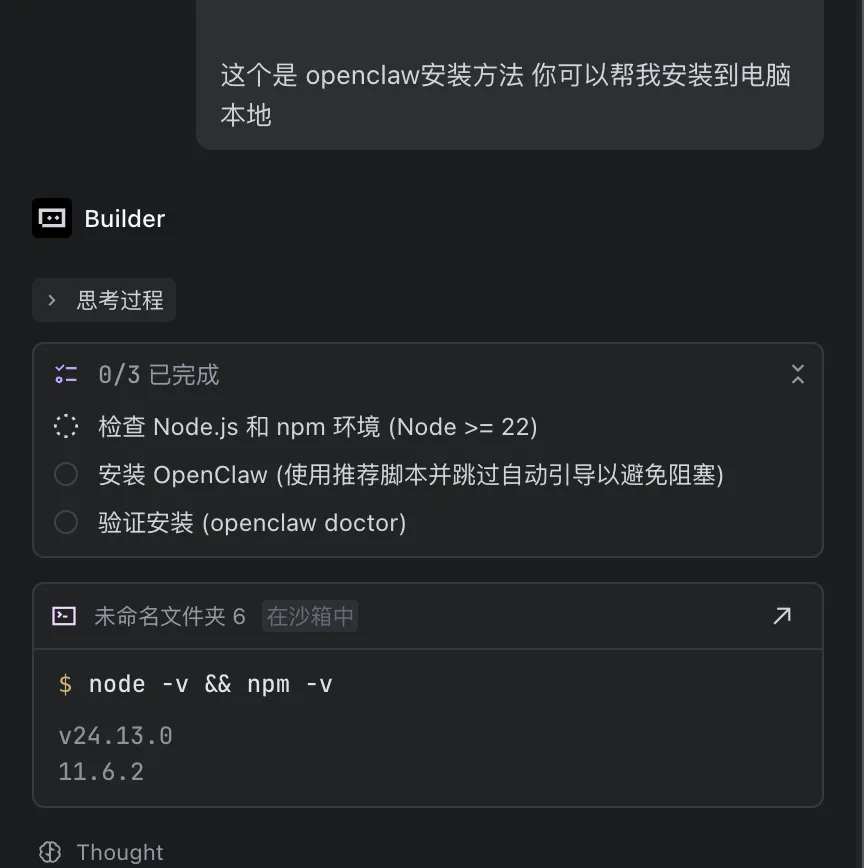Expand the Thought section label
Image resolution: width=864 pixels, height=868 pixels.
(x=120, y=852)
